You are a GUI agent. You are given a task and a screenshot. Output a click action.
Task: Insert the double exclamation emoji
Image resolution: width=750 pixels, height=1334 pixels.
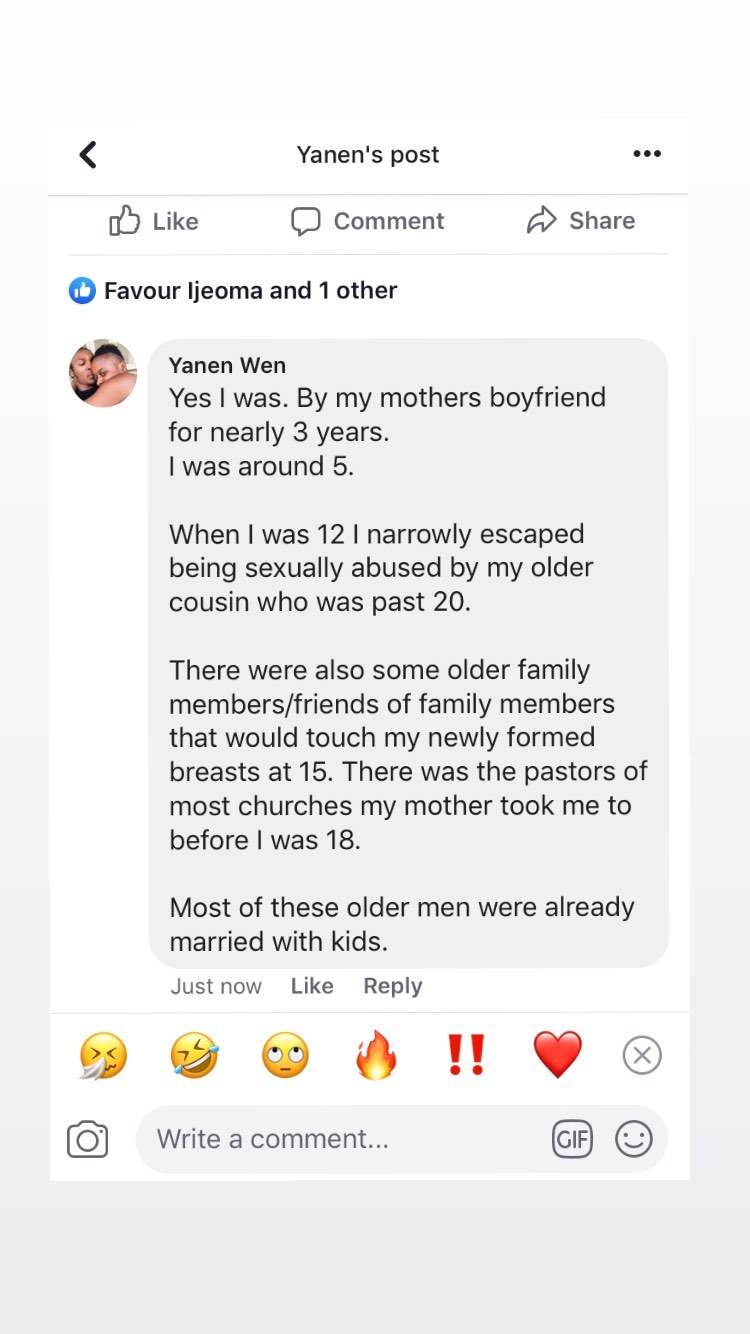(x=466, y=1055)
